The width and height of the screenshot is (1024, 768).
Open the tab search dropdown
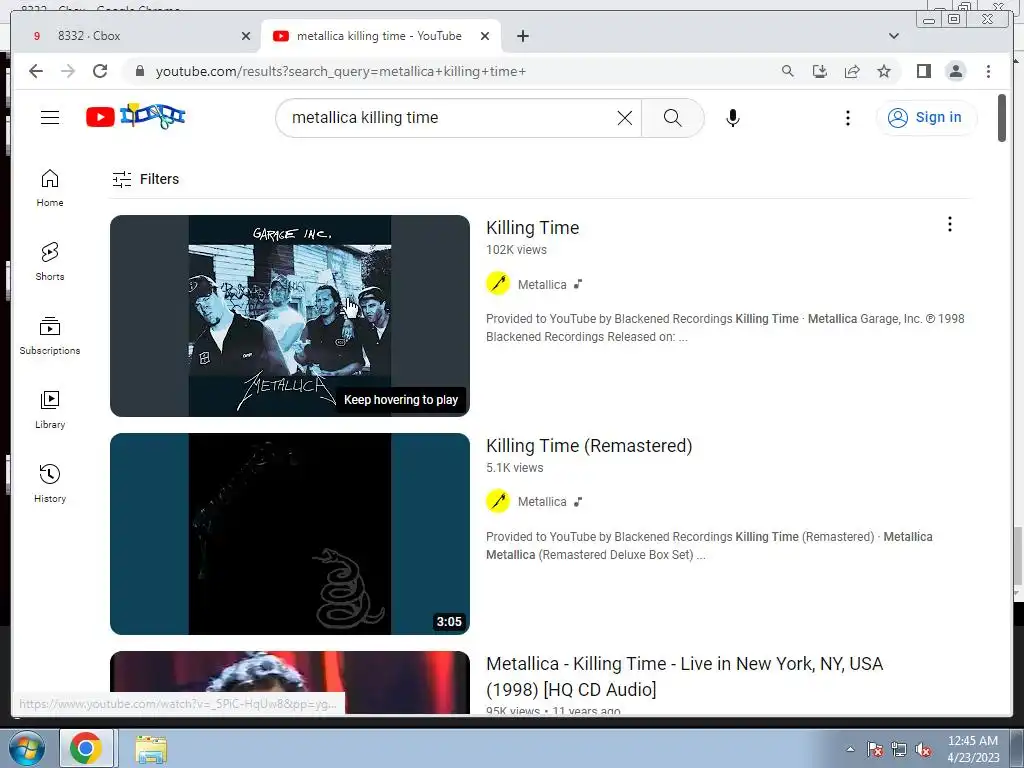pos(894,36)
